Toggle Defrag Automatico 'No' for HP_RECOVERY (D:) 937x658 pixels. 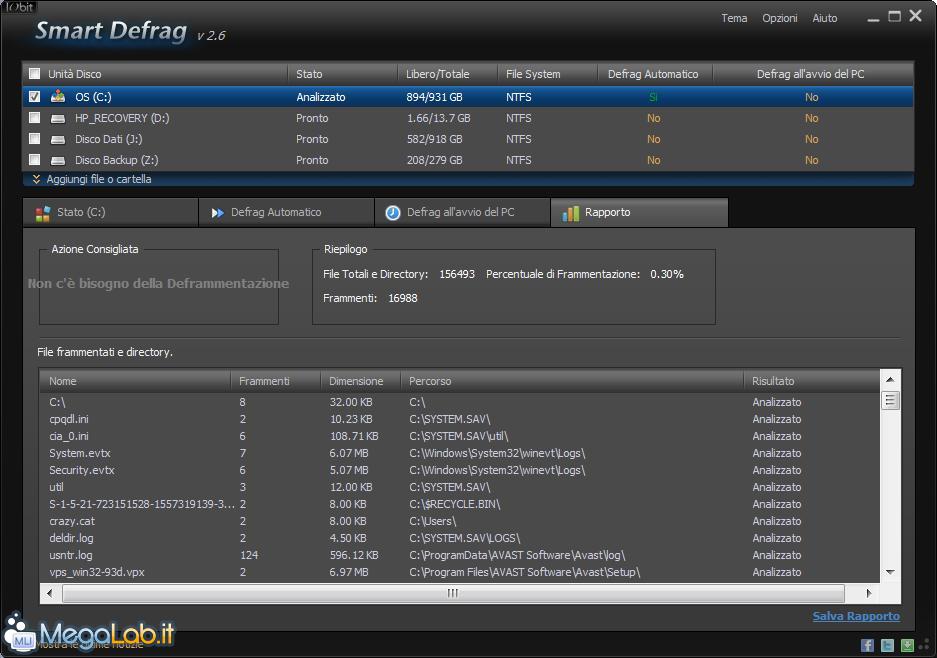coord(654,118)
